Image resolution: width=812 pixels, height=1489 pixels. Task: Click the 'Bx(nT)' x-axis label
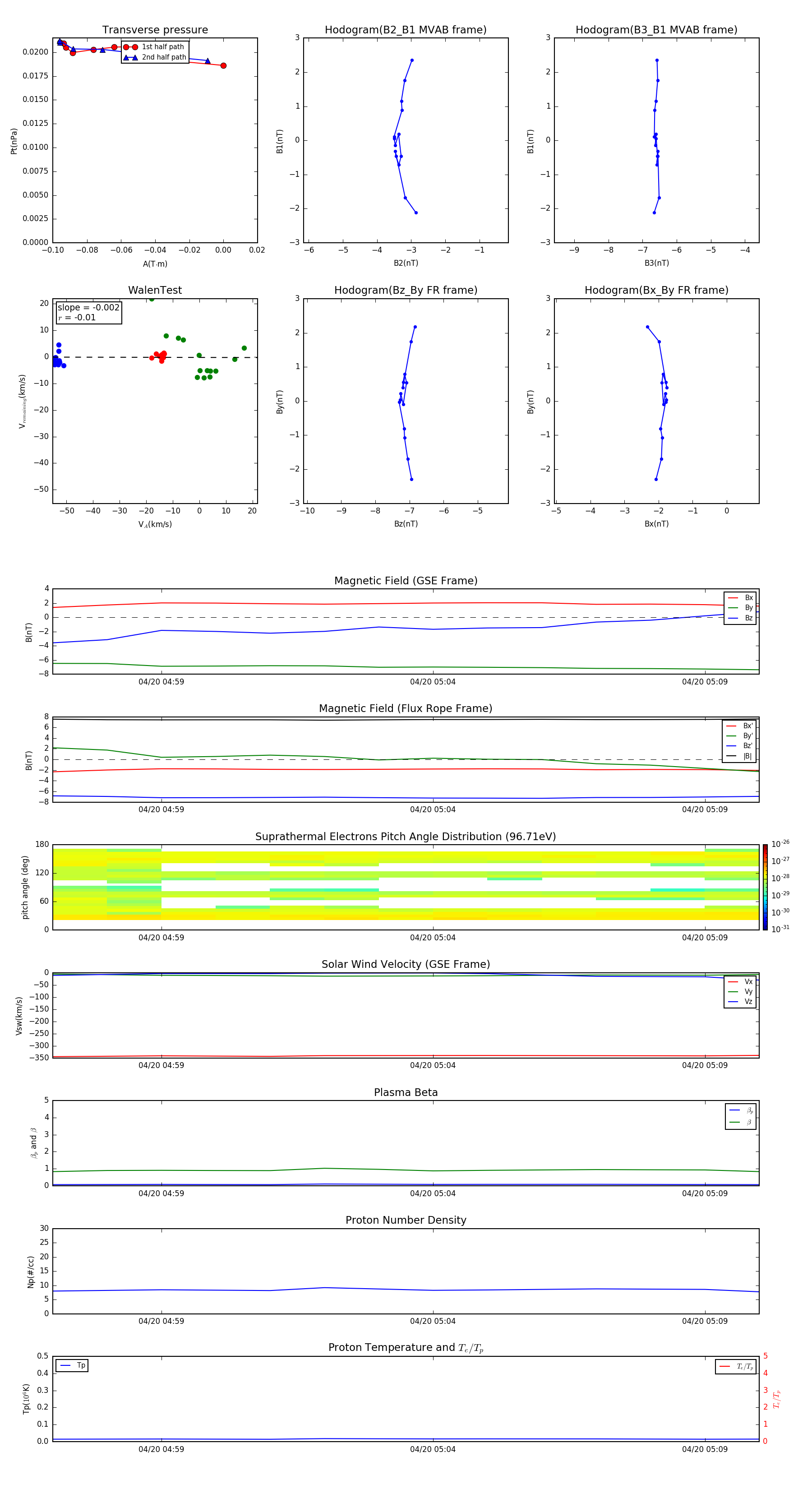pyautogui.click(x=656, y=524)
